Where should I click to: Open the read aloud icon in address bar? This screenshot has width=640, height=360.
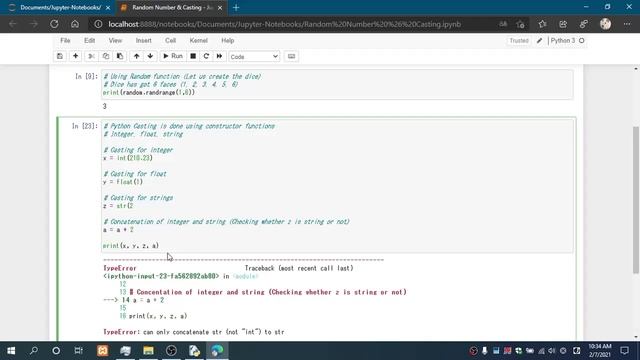(503, 24)
